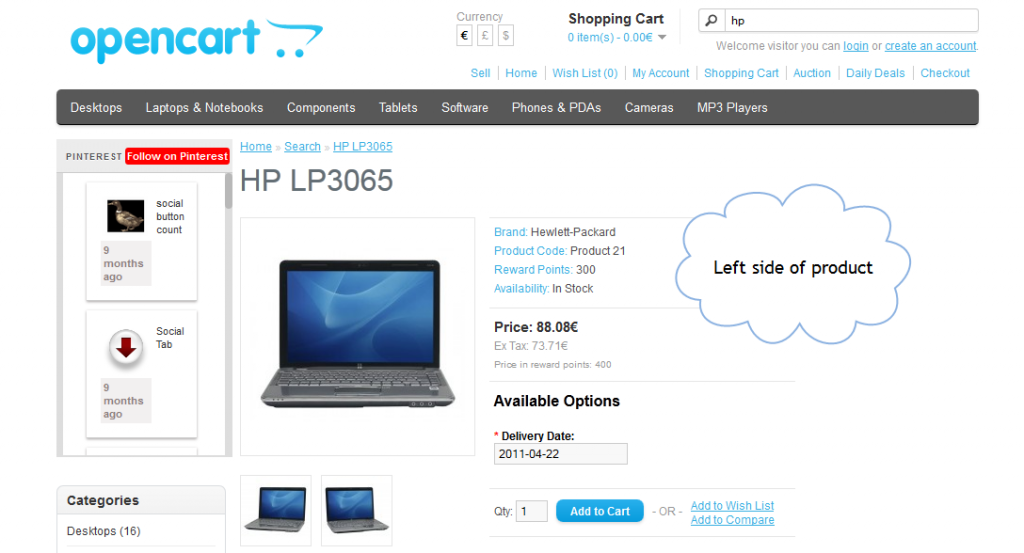The height and width of the screenshot is (553, 1024).
Task: Select the Euro currency icon
Action: click(464, 35)
